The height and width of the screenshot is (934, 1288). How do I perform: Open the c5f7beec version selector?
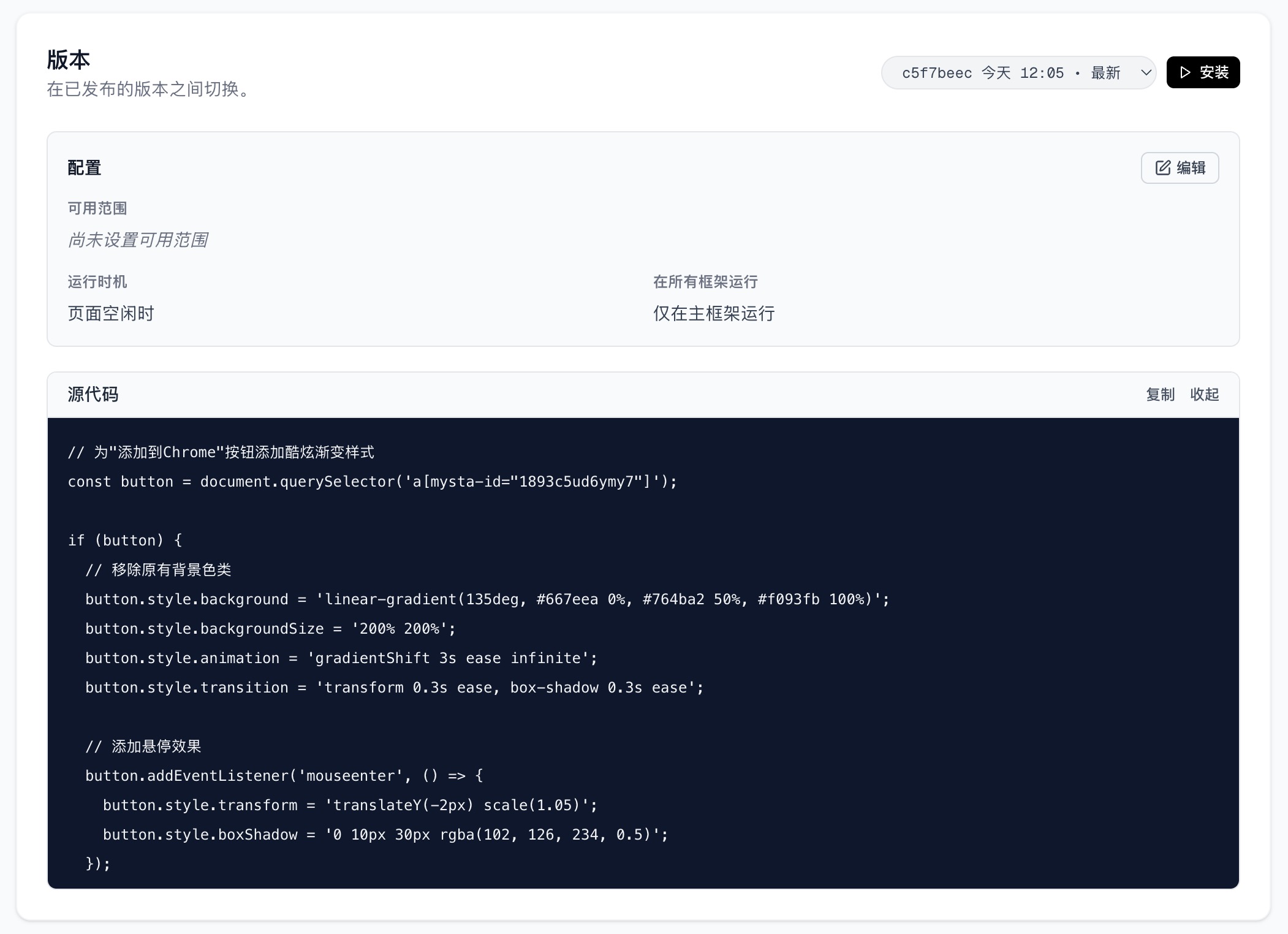point(1011,73)
